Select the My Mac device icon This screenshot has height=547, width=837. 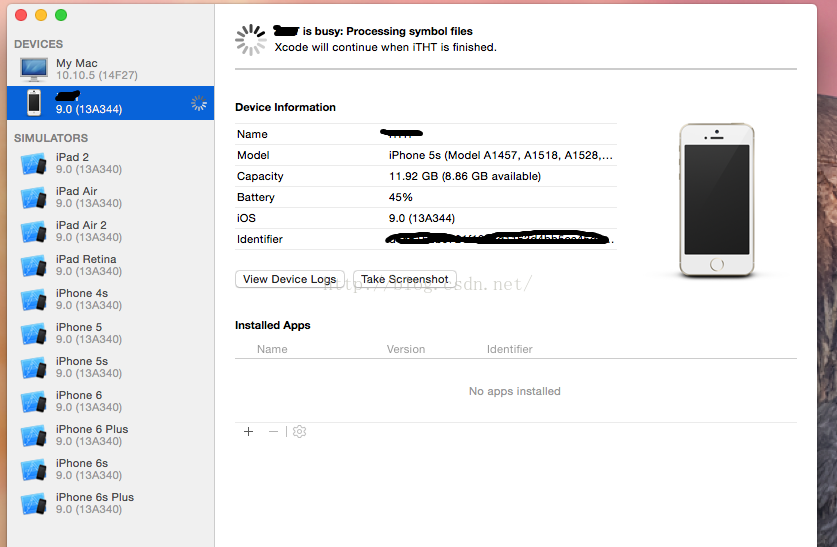[x=34, y=69]
